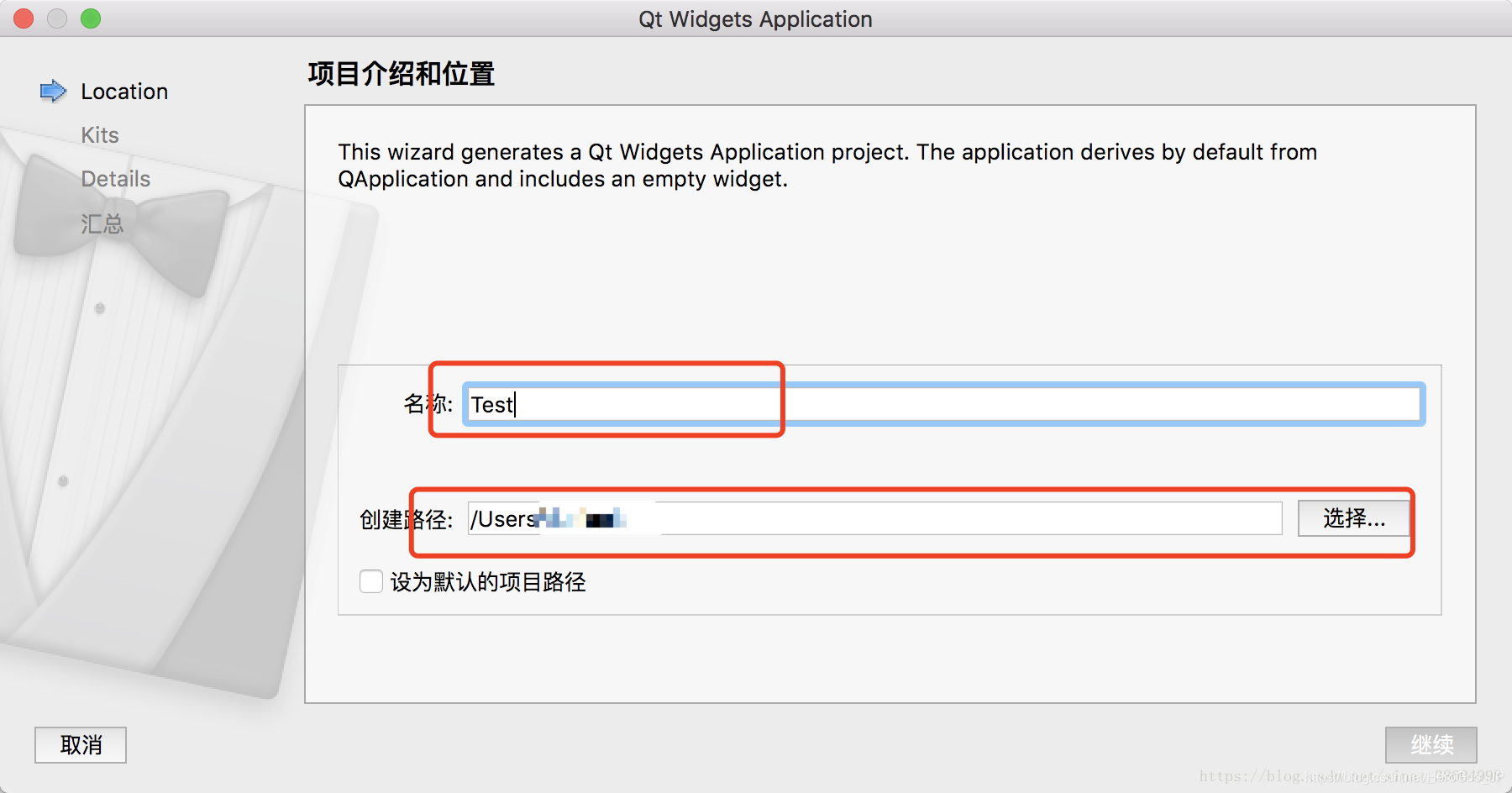
Task: Click the wizard description paragraph text
Action: [x=827, y=165]
